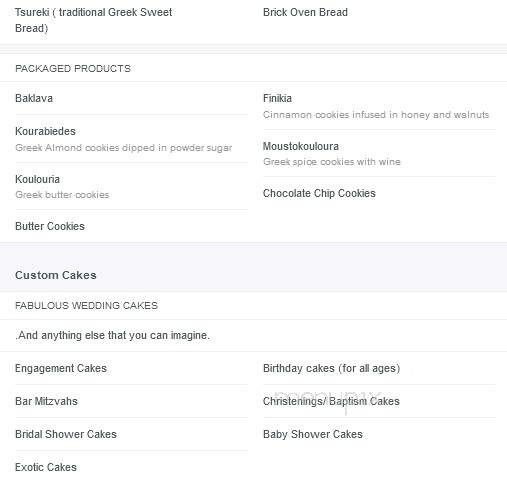Open the Kourabiedes item

[45, 131]
